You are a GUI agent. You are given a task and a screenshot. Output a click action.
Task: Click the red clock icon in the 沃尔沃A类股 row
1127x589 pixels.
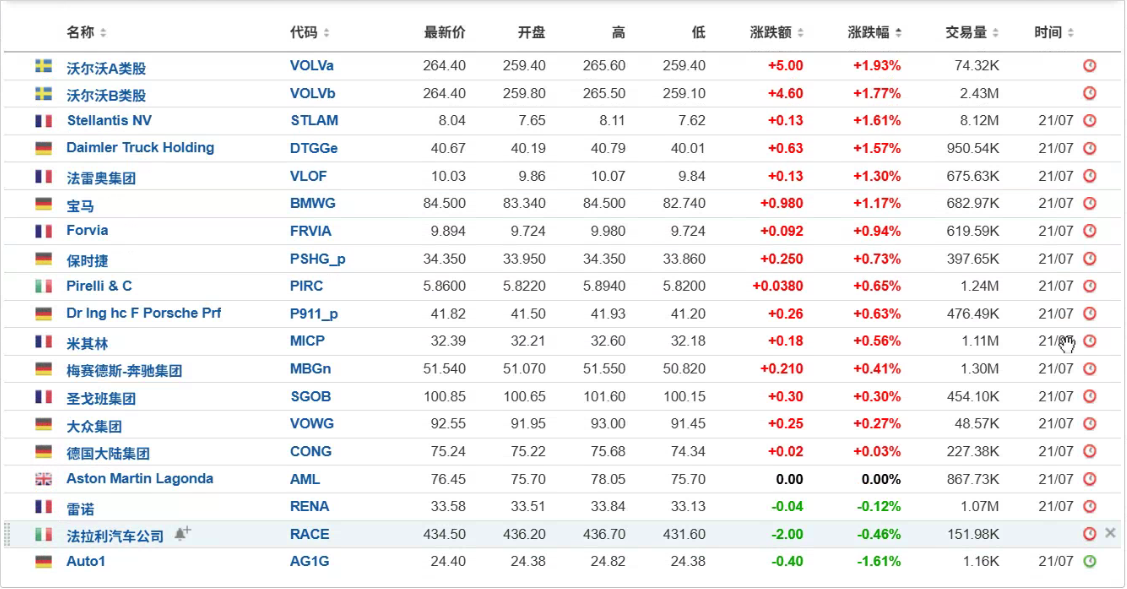pos(1090,66)
